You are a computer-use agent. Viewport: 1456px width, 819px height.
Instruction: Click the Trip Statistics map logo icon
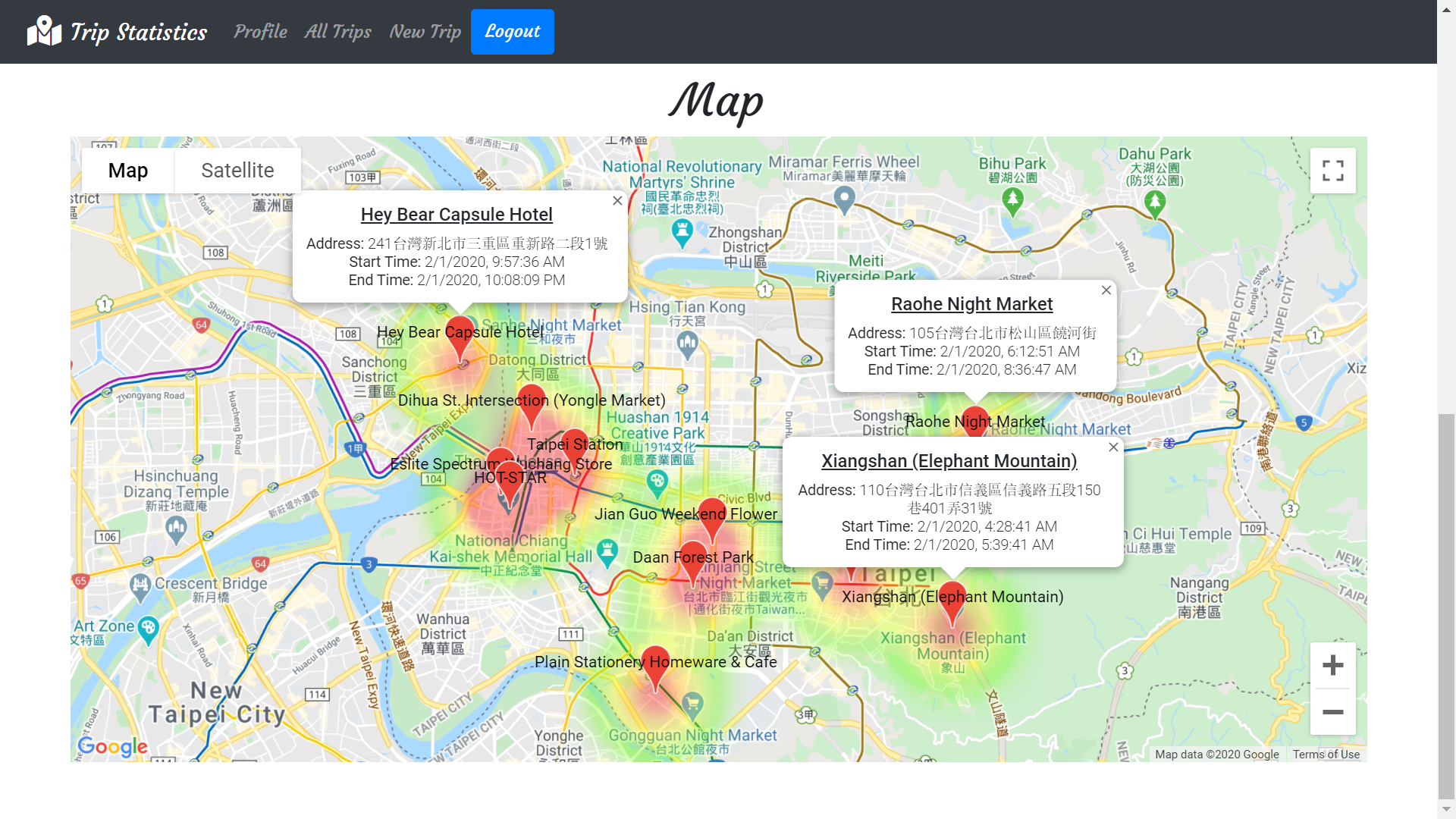[44, 31]
